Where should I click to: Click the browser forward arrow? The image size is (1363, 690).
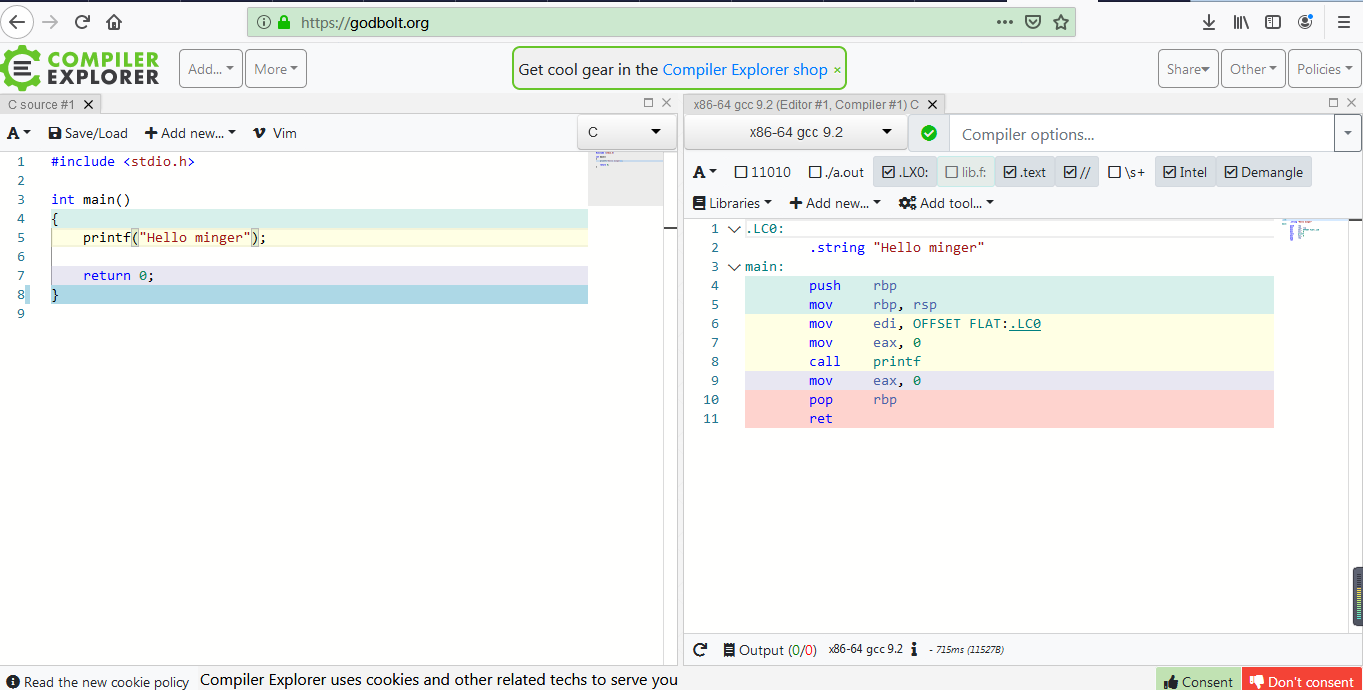(x=50, y=22)
